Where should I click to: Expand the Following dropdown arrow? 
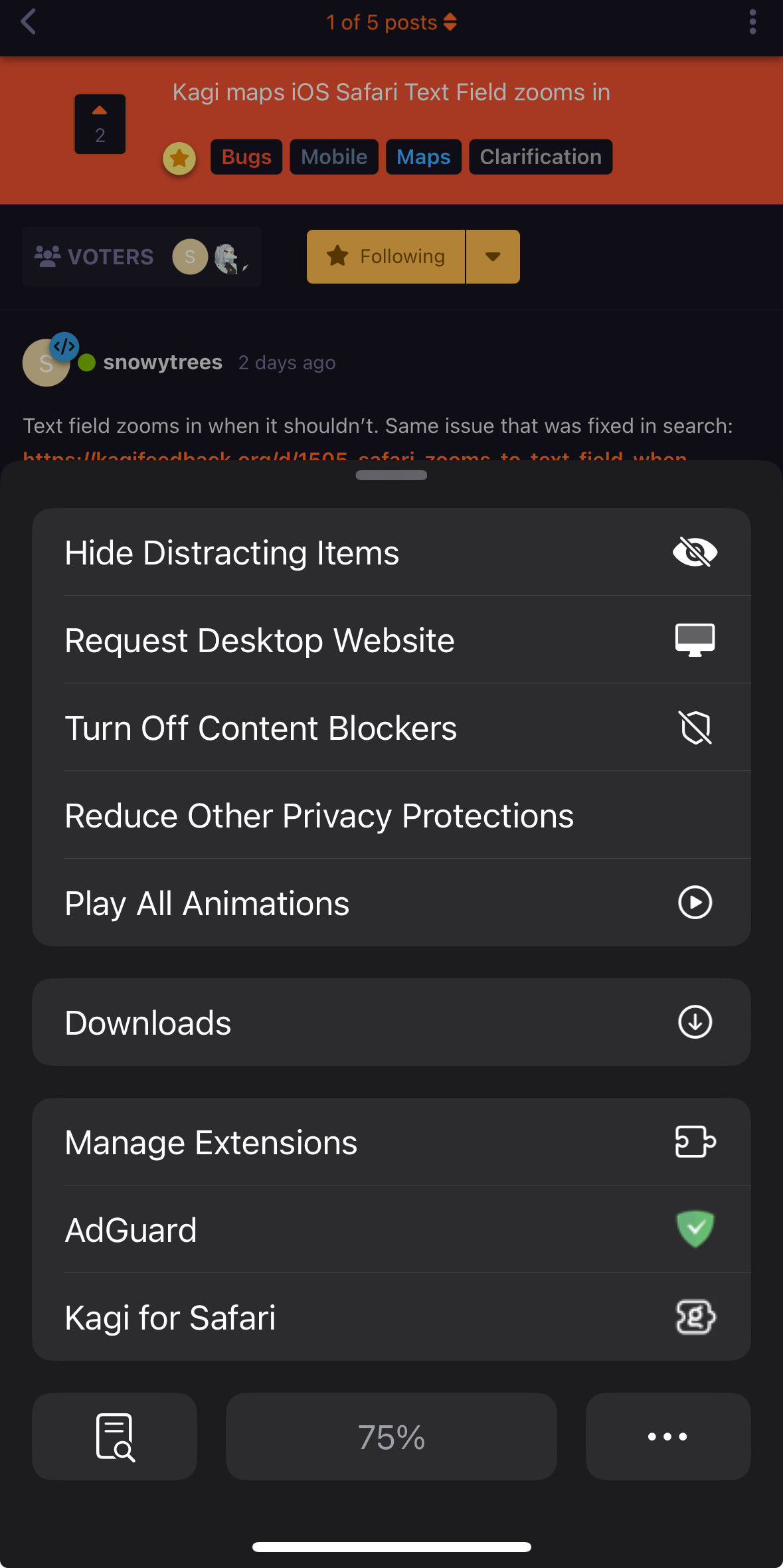(493, 256)
